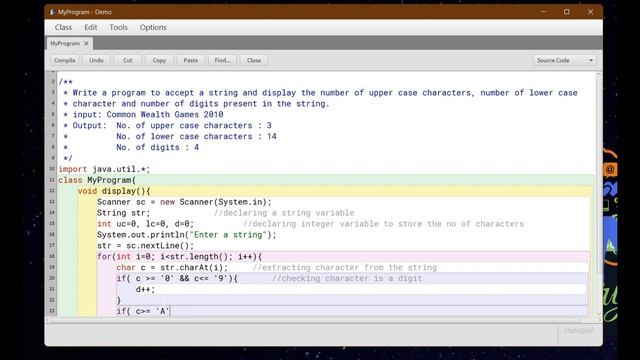This screenshot has height=360, width=640.
Task: Click the Cut button
Action: point(128,60)
